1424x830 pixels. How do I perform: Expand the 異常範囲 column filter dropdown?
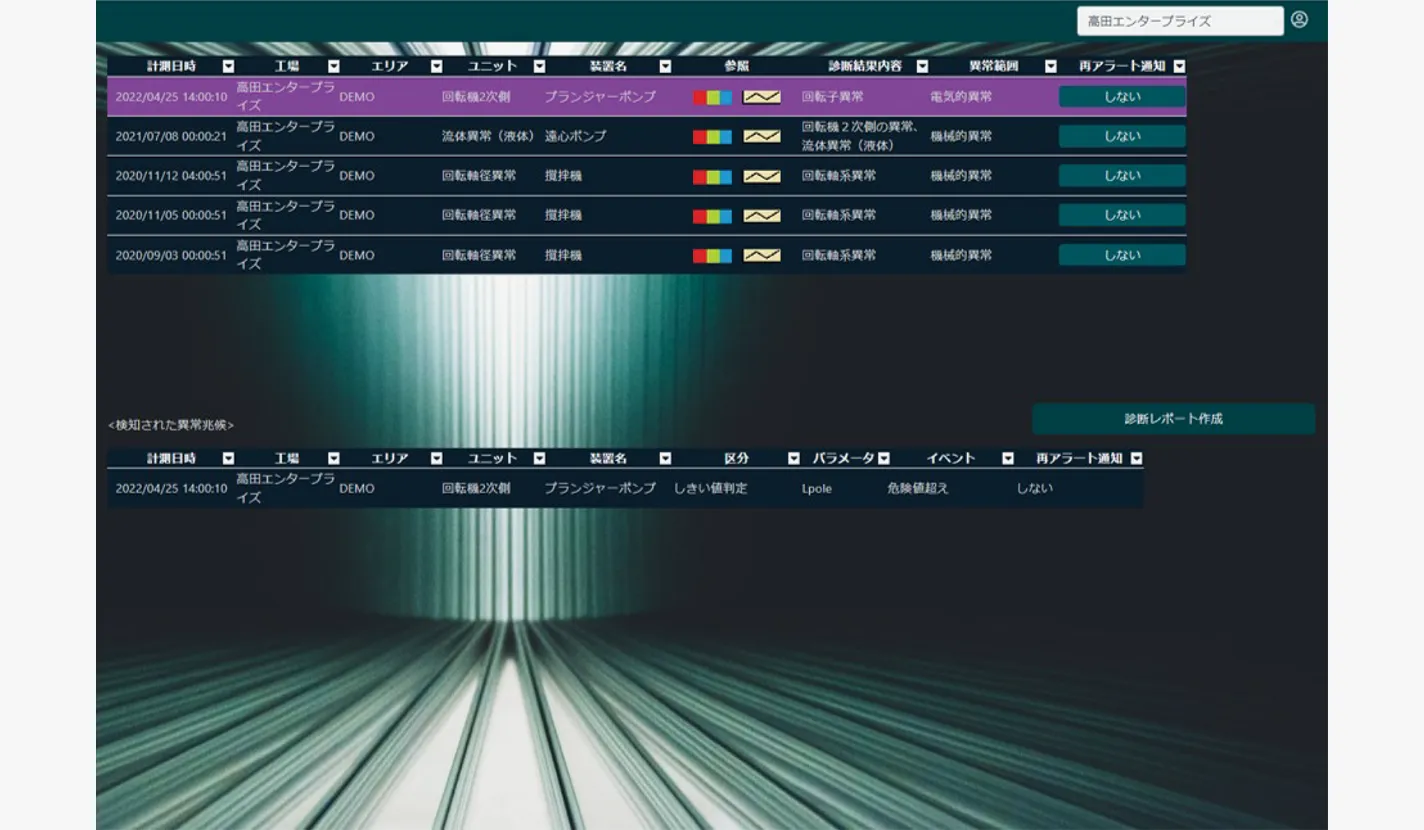click(1050, 66)
